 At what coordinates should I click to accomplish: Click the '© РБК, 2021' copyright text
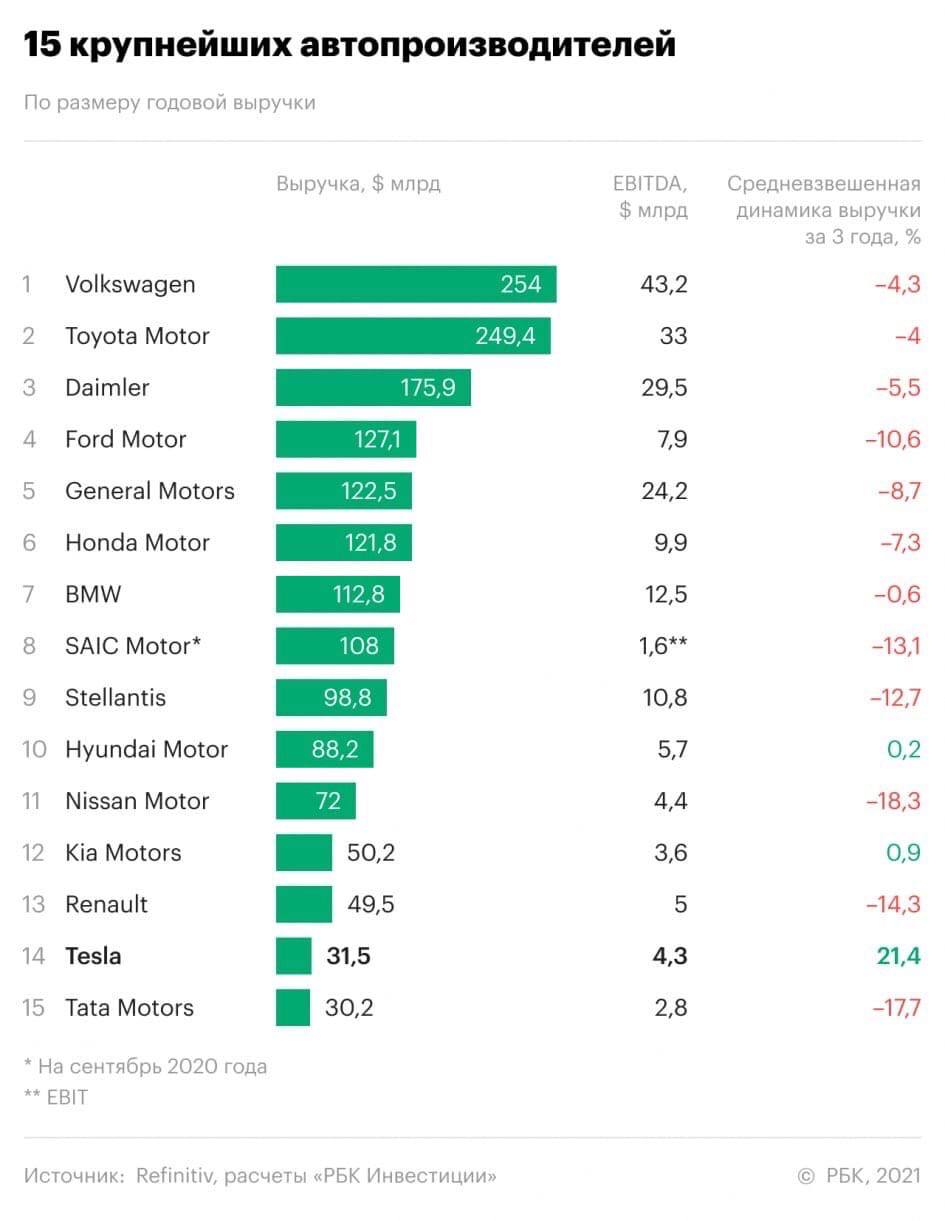859,1176
